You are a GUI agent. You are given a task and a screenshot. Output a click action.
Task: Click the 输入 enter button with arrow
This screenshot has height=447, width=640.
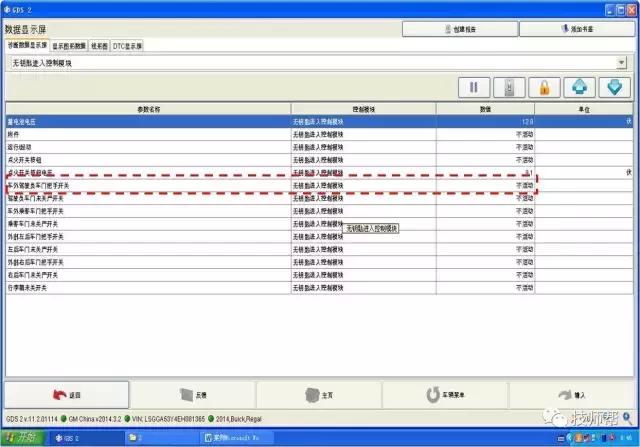571,395
